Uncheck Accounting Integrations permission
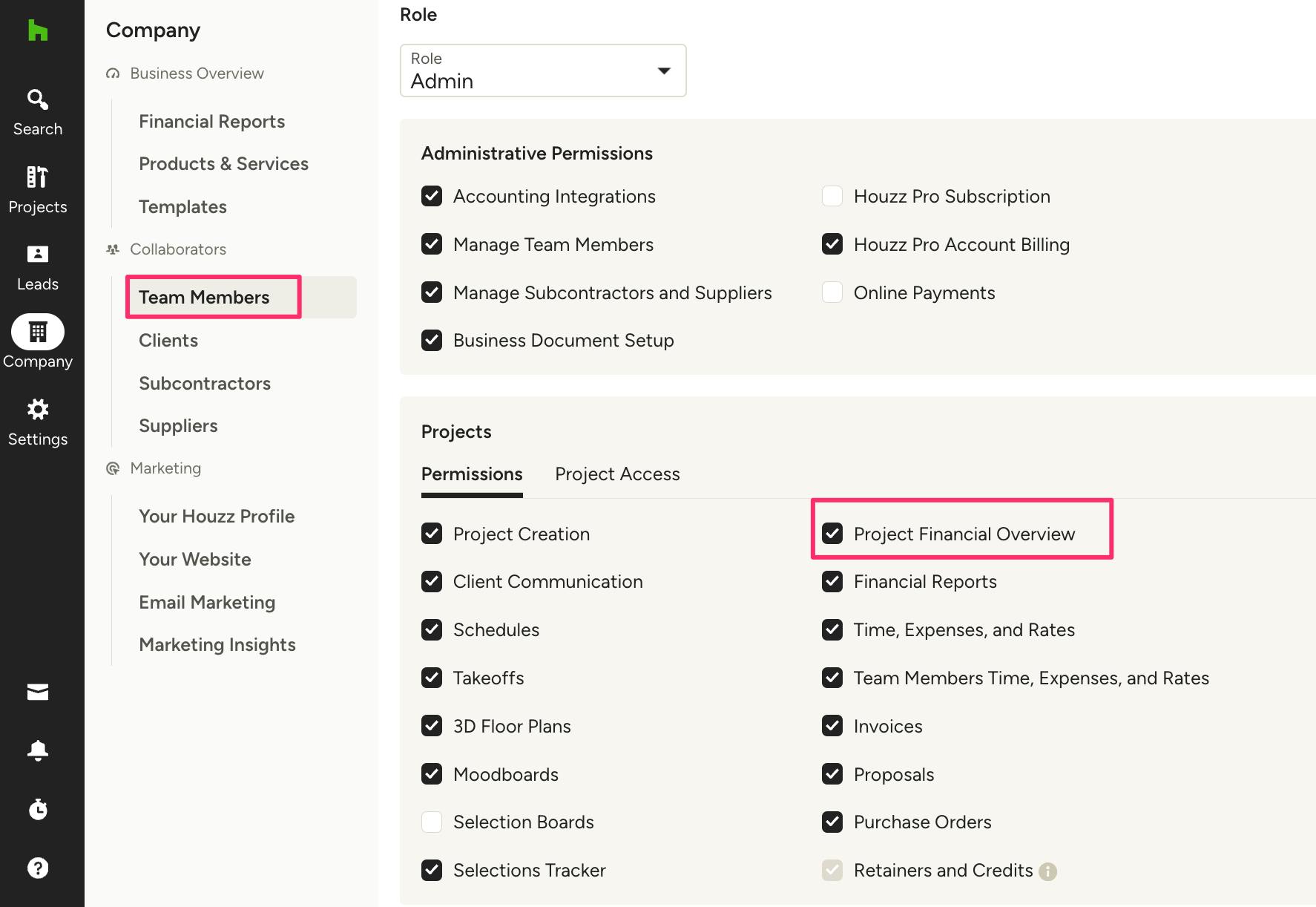The height and width of the screenshot is (907, 1316). 432,196
